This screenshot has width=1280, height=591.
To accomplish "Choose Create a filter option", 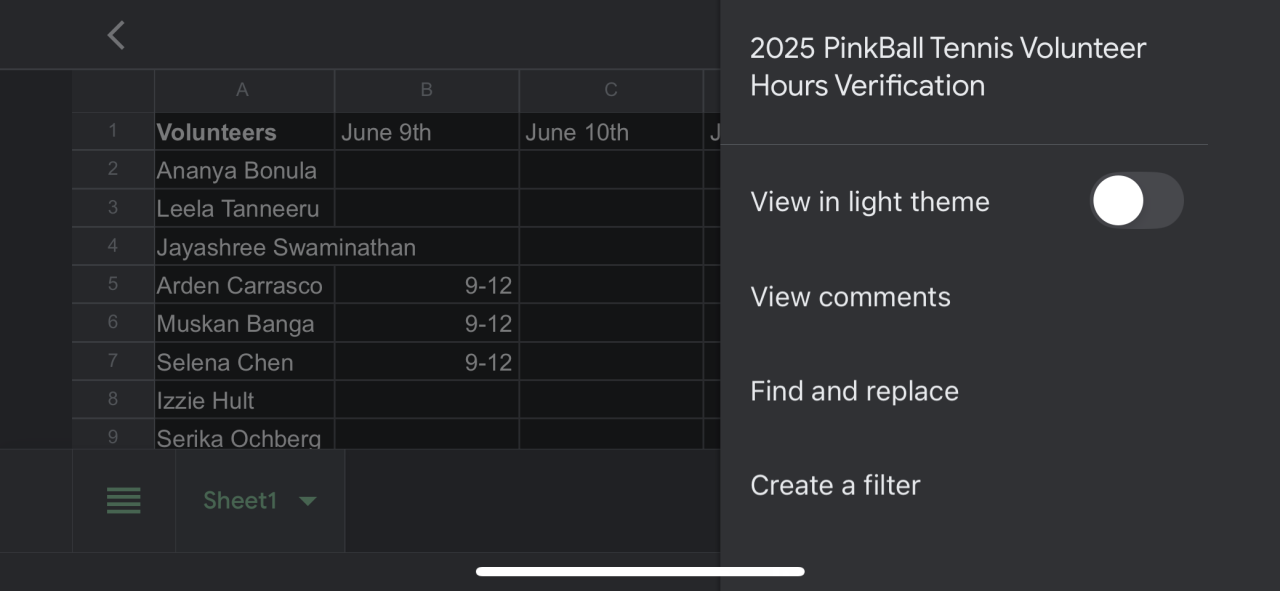I will pyautogui.click(x=835, y=485).
